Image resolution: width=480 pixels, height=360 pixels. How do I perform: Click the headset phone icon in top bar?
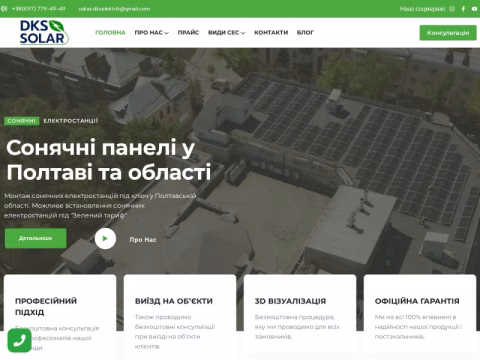pos(4,9)
